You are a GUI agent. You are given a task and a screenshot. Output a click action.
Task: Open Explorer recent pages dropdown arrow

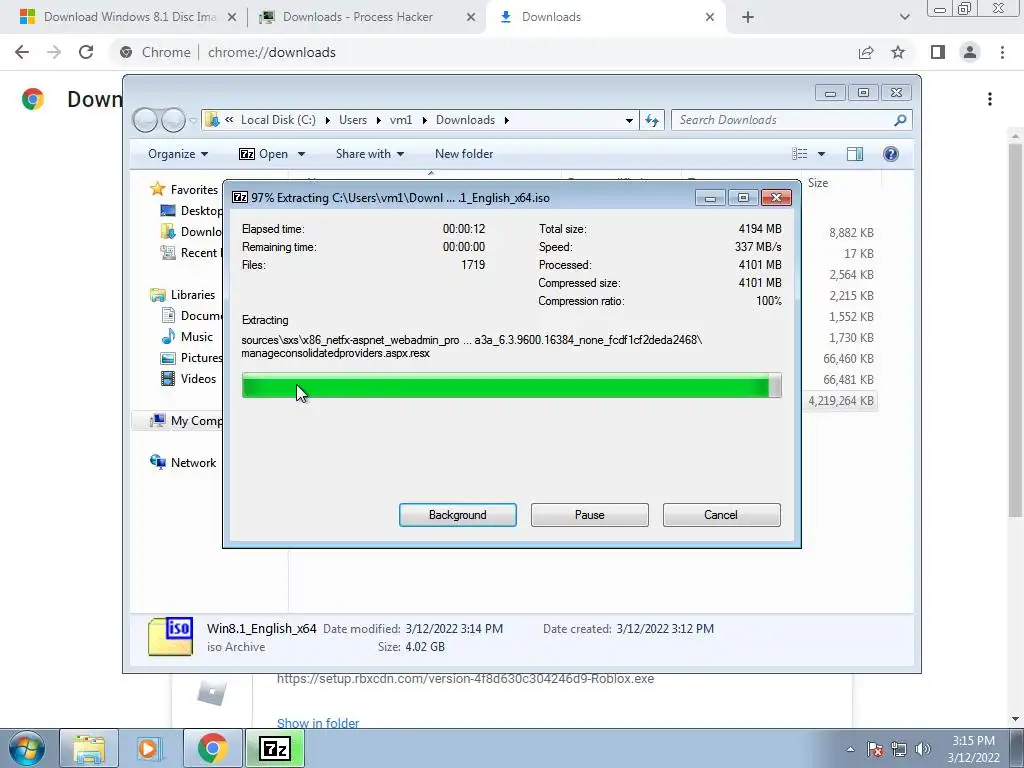coord(193,120)
